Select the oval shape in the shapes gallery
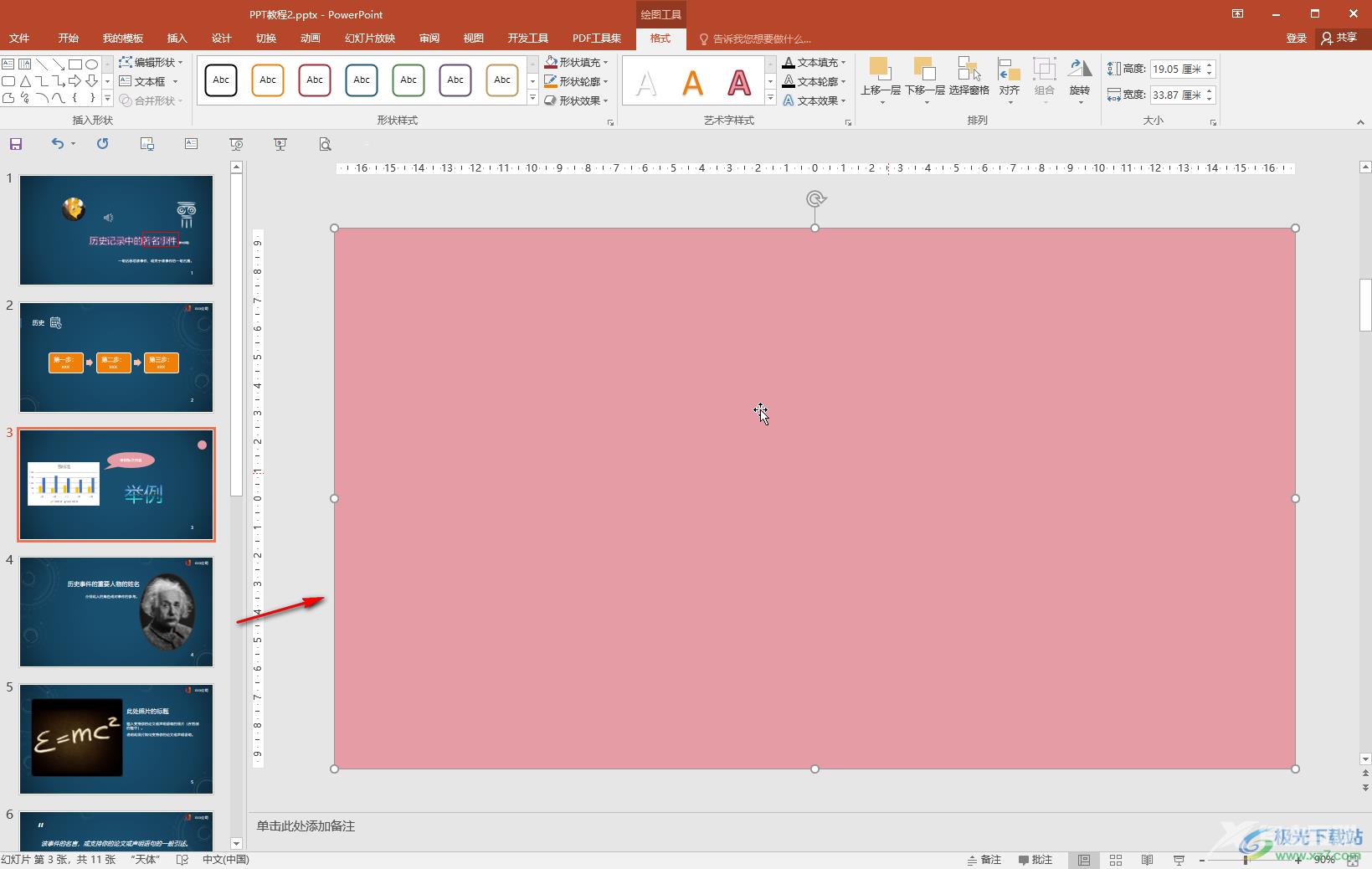Screen dimensions: 1372x869 91,64
